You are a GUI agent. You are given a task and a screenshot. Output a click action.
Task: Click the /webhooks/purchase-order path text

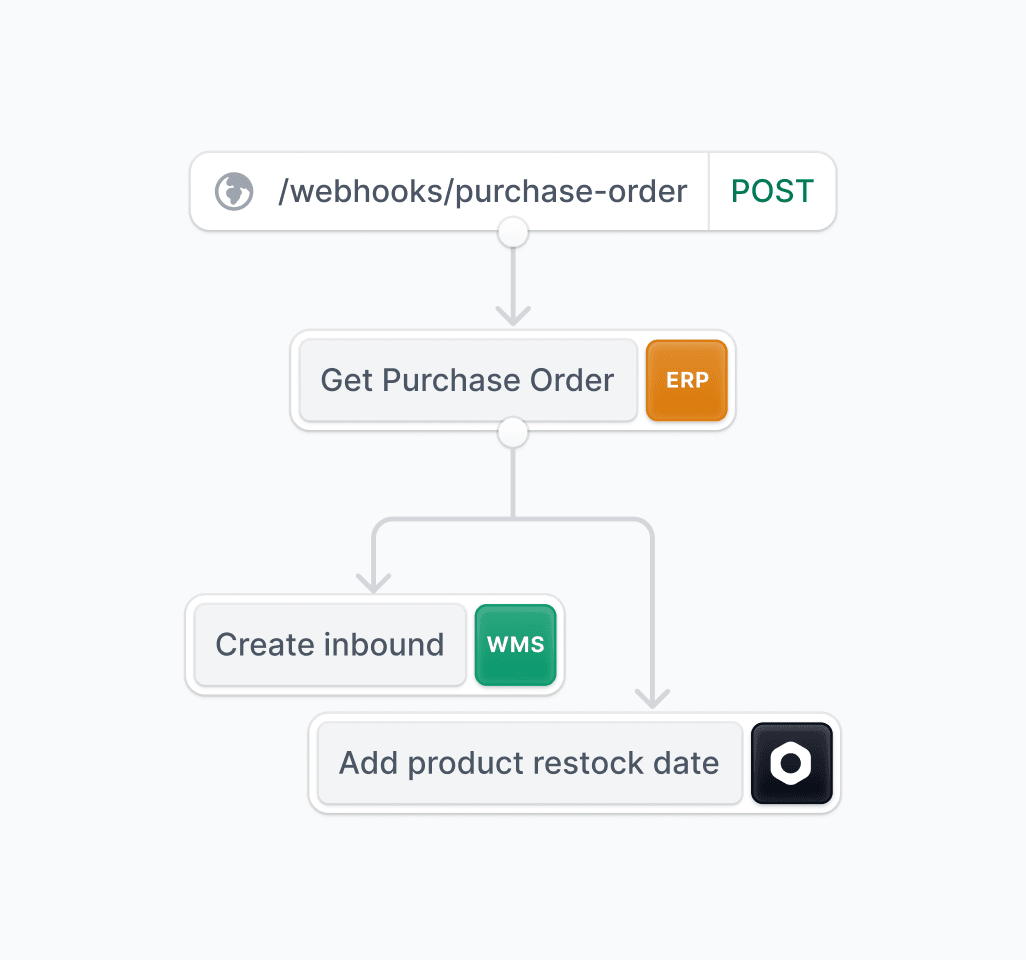tap(482, 192)
